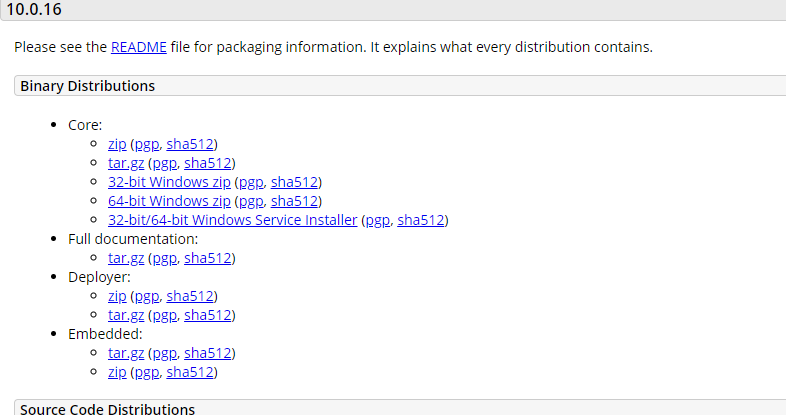Download the Embedded zip
The height and width of the screenshot is (415, 786).
117,372
